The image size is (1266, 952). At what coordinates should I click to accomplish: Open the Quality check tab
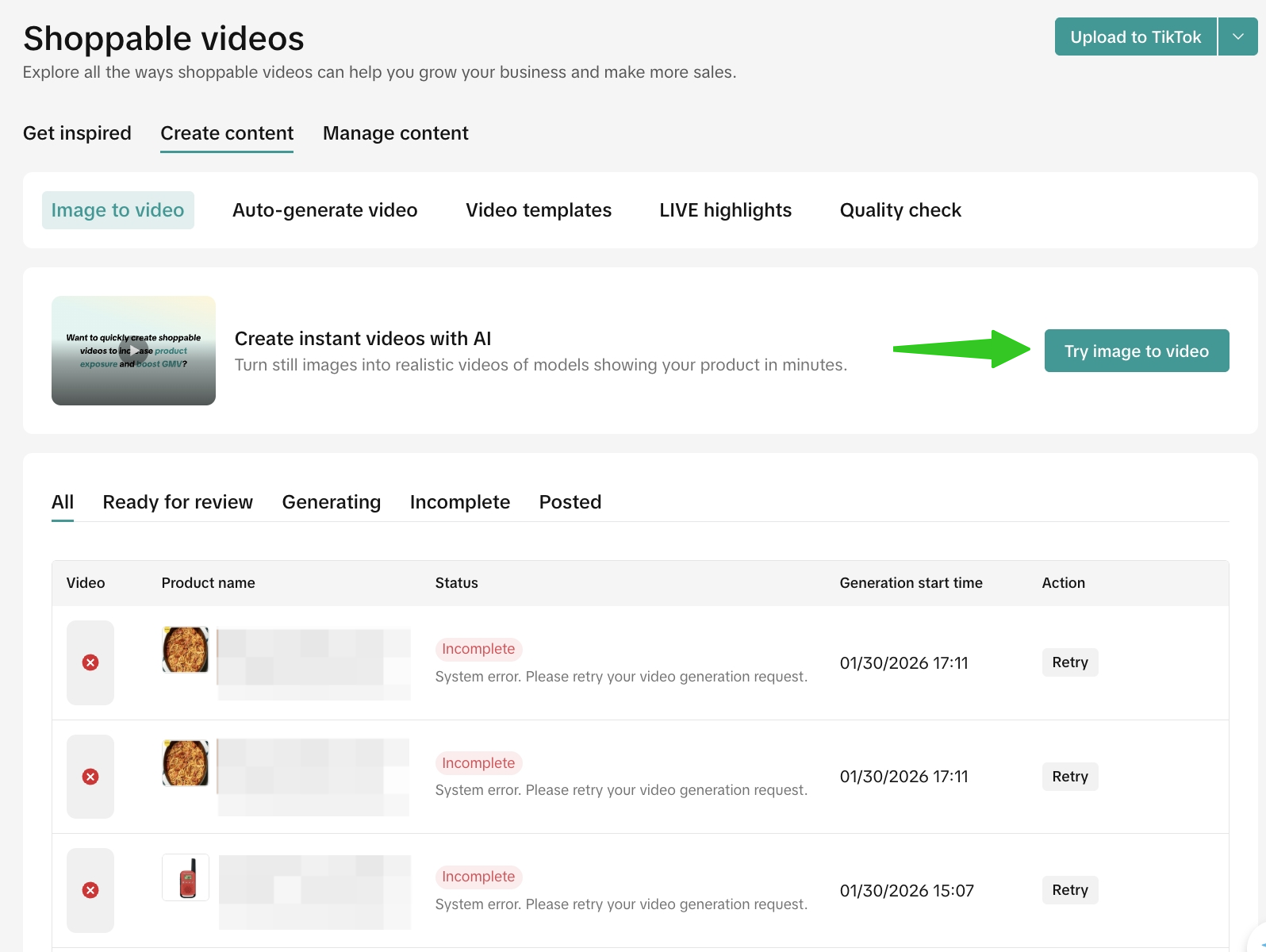click(900, 210)
